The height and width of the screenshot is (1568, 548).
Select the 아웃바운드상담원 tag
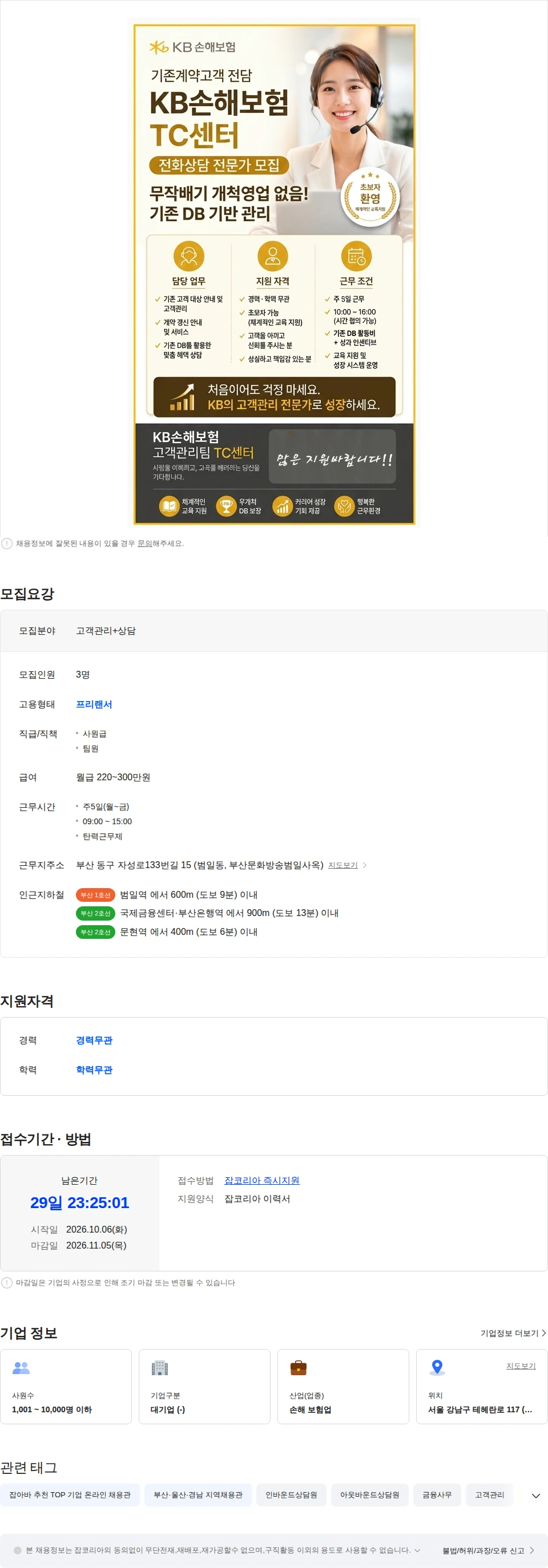coord(369,1495)
